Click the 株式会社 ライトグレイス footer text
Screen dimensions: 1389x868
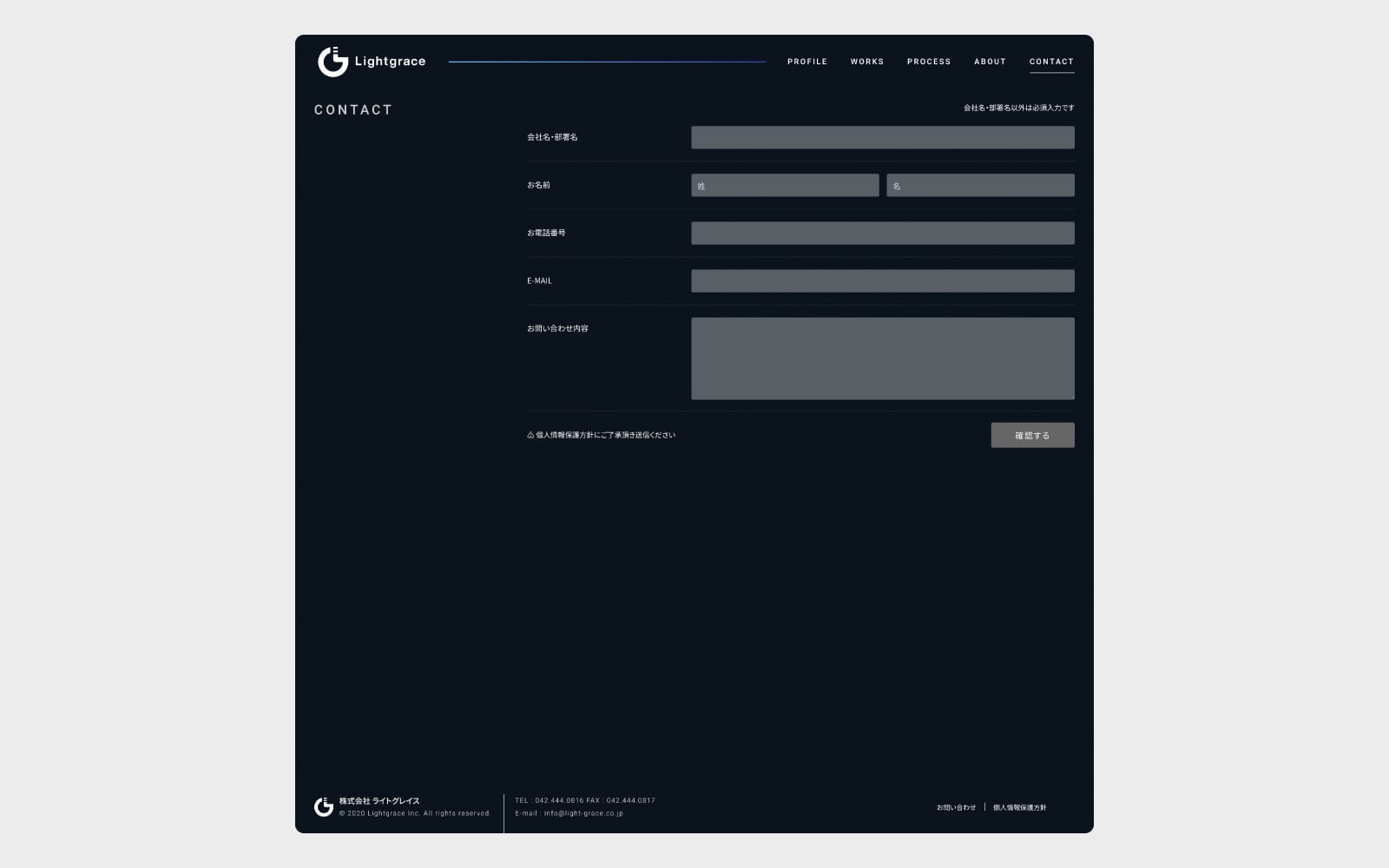point(379,800)
